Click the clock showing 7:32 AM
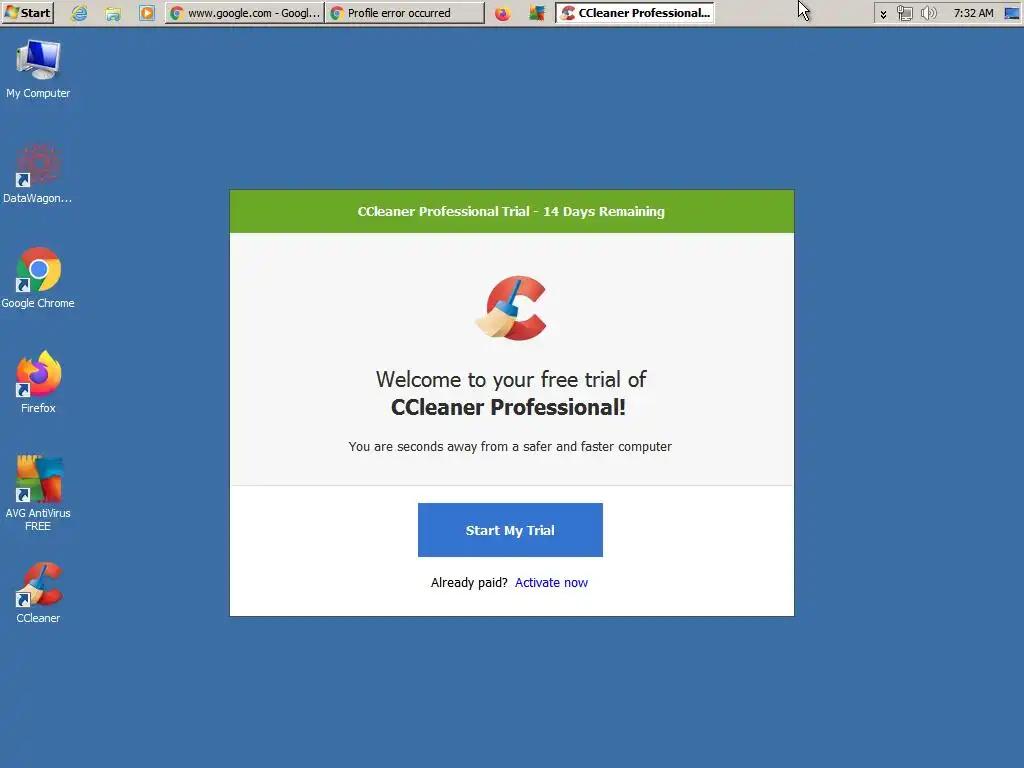Screen dimensions: 1024x768 click(x=973, y=13)
